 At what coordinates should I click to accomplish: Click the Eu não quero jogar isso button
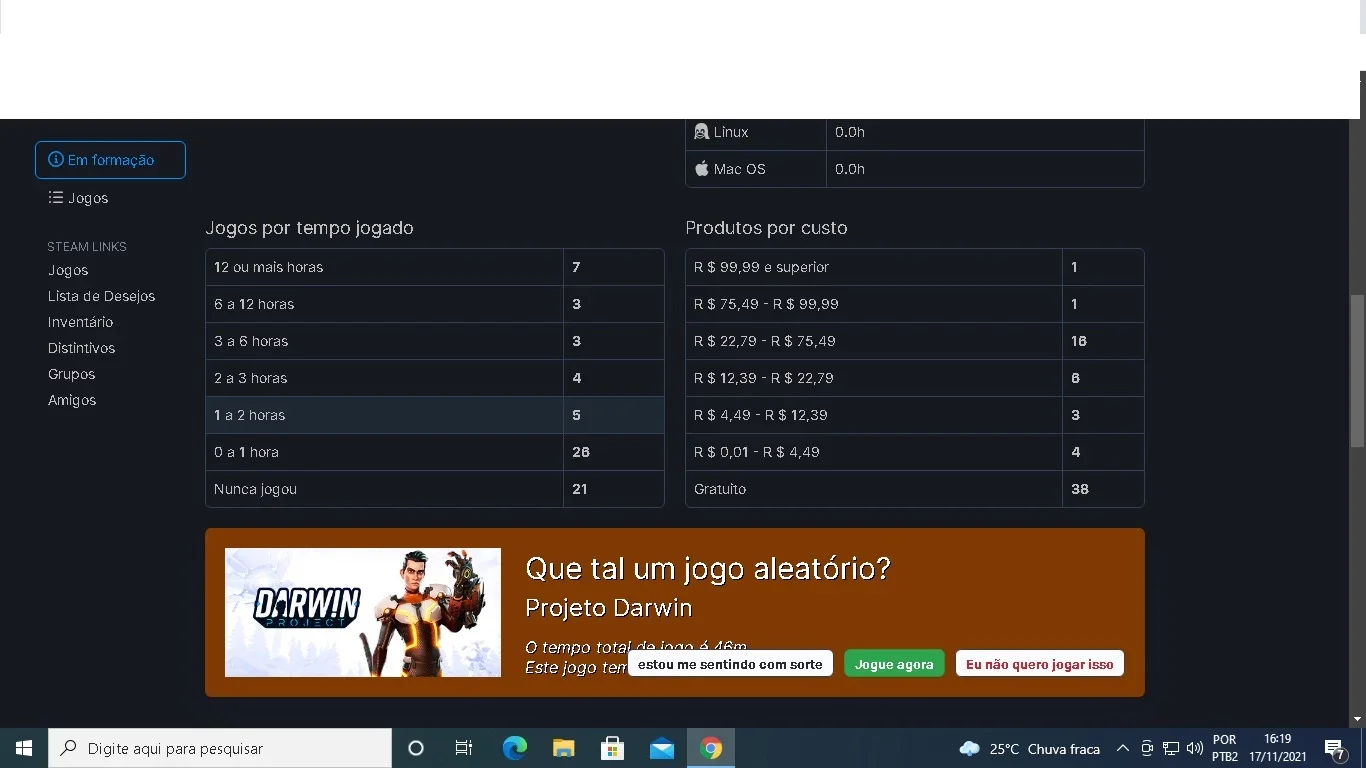(x=1039, y=664)
